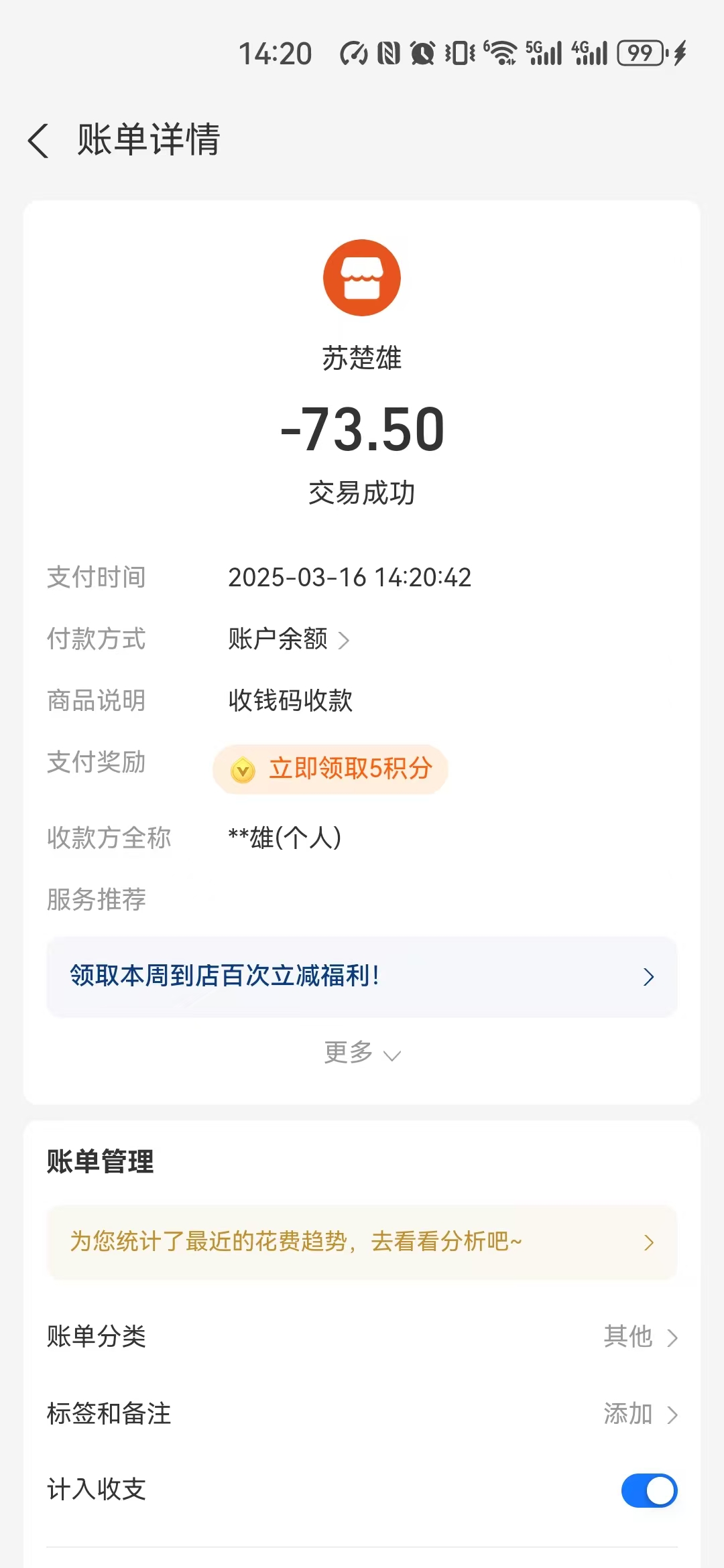Toggle the 计入收支 switch off
The width and height of the screenshot is (724, 1568).
click(649, 1490)
